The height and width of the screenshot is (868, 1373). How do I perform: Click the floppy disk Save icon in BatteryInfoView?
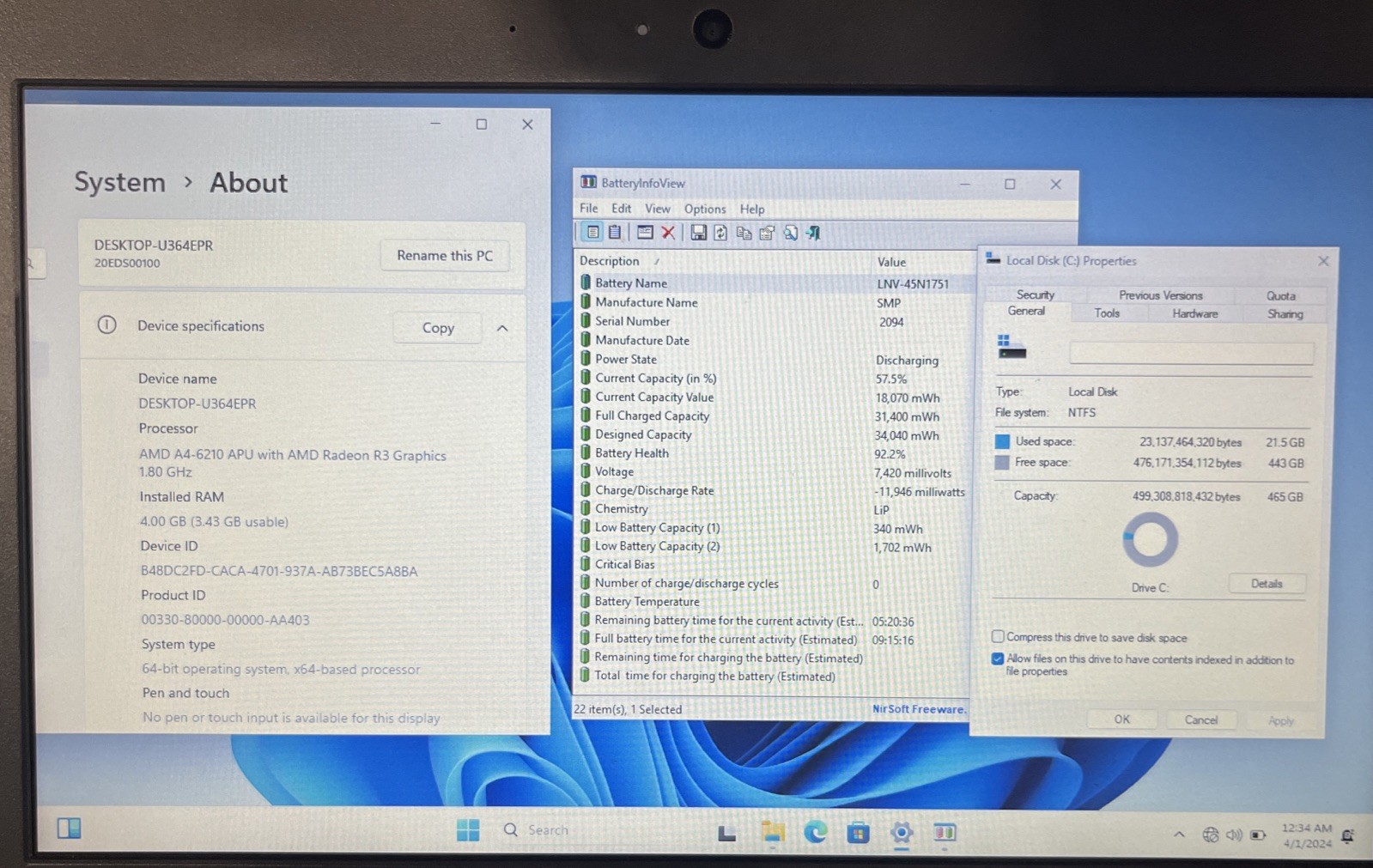[x=698, y=233]
